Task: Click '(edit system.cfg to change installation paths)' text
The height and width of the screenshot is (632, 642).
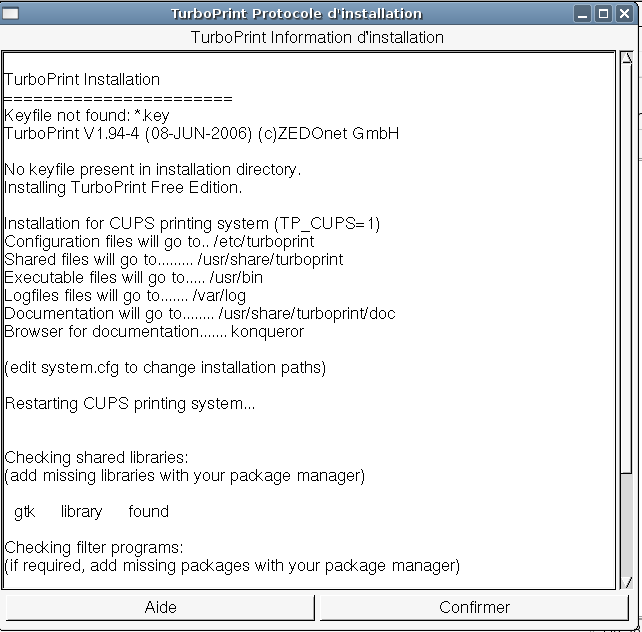Action: click(x=165, y=368)
